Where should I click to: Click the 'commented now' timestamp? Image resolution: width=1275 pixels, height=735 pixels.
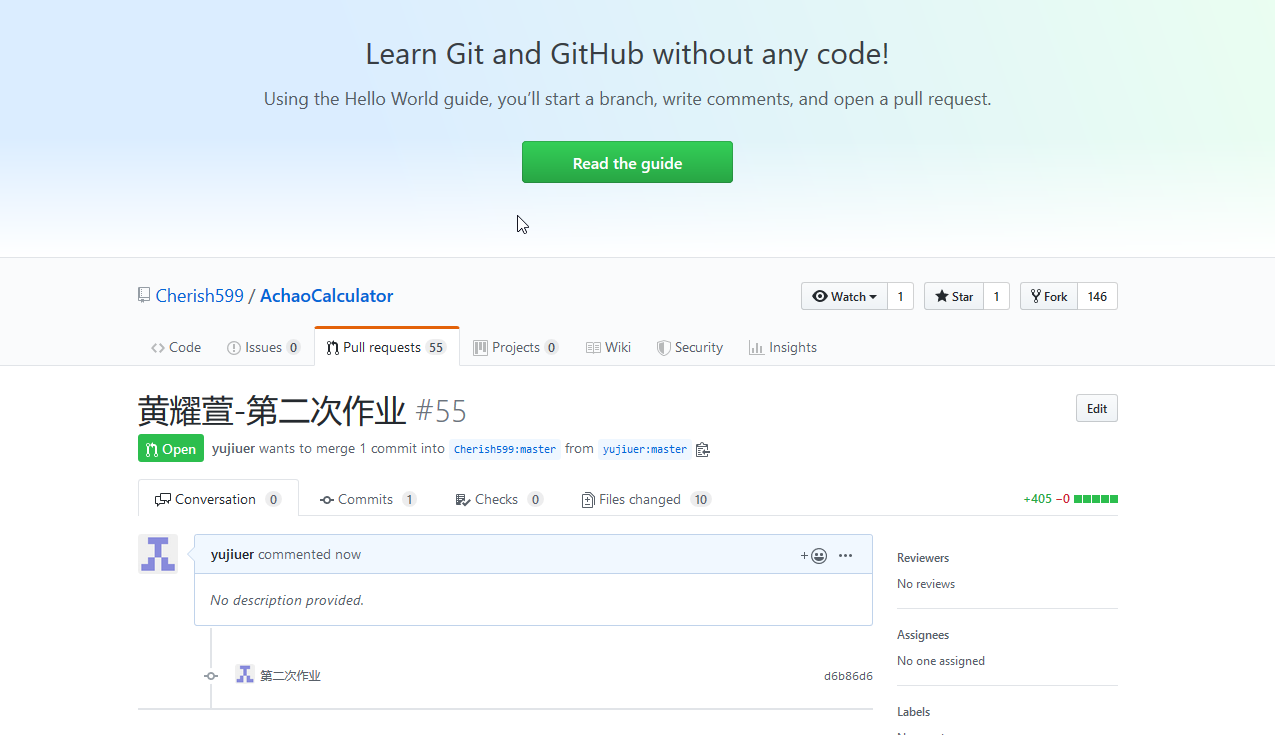pos(309,554)
